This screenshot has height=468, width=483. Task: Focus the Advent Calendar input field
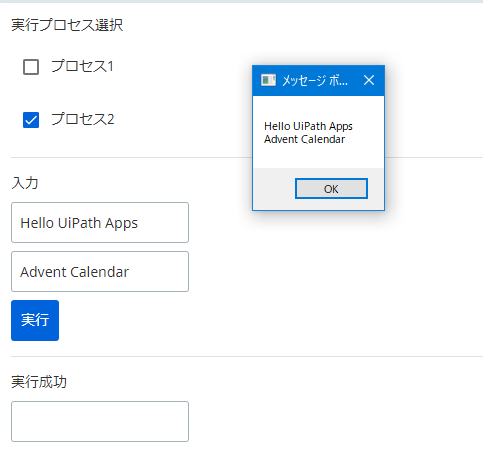[100, 271]
